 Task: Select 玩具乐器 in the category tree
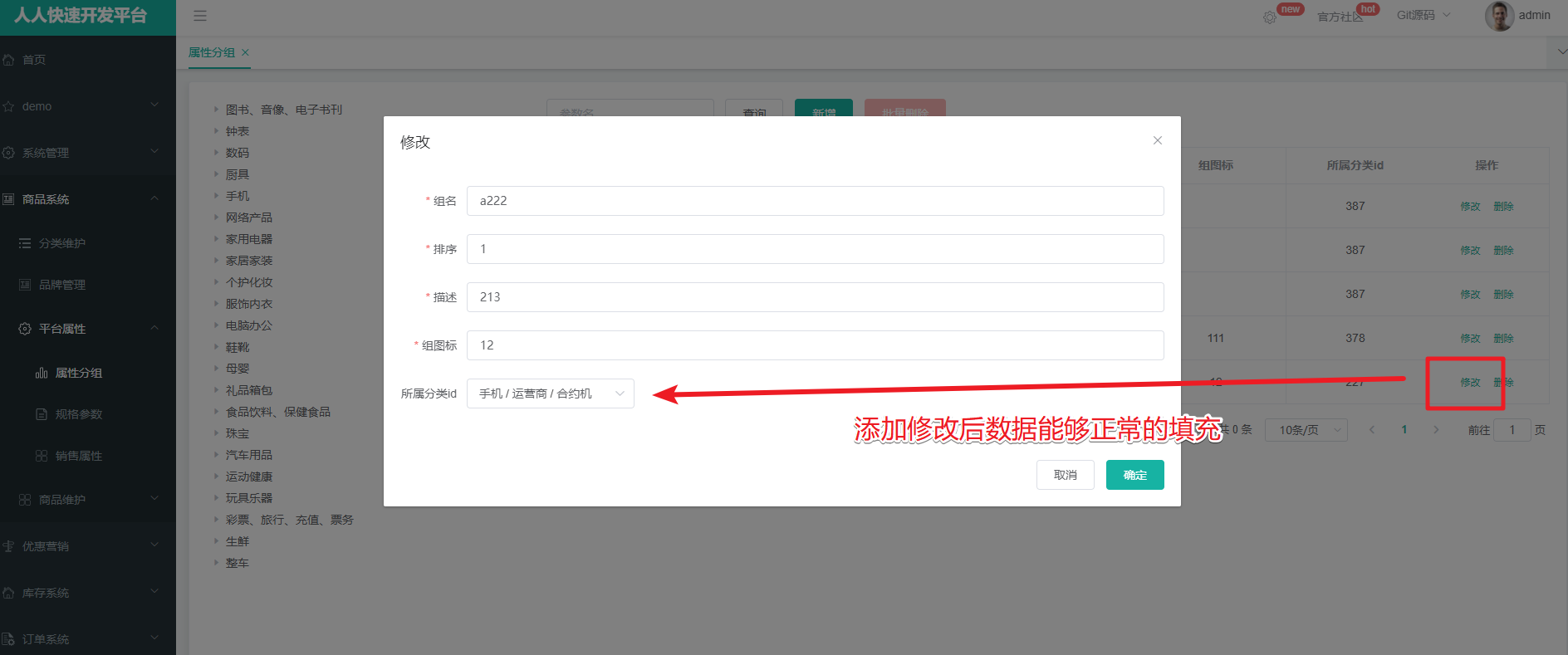pyautogui.click(x=249, y=498)
